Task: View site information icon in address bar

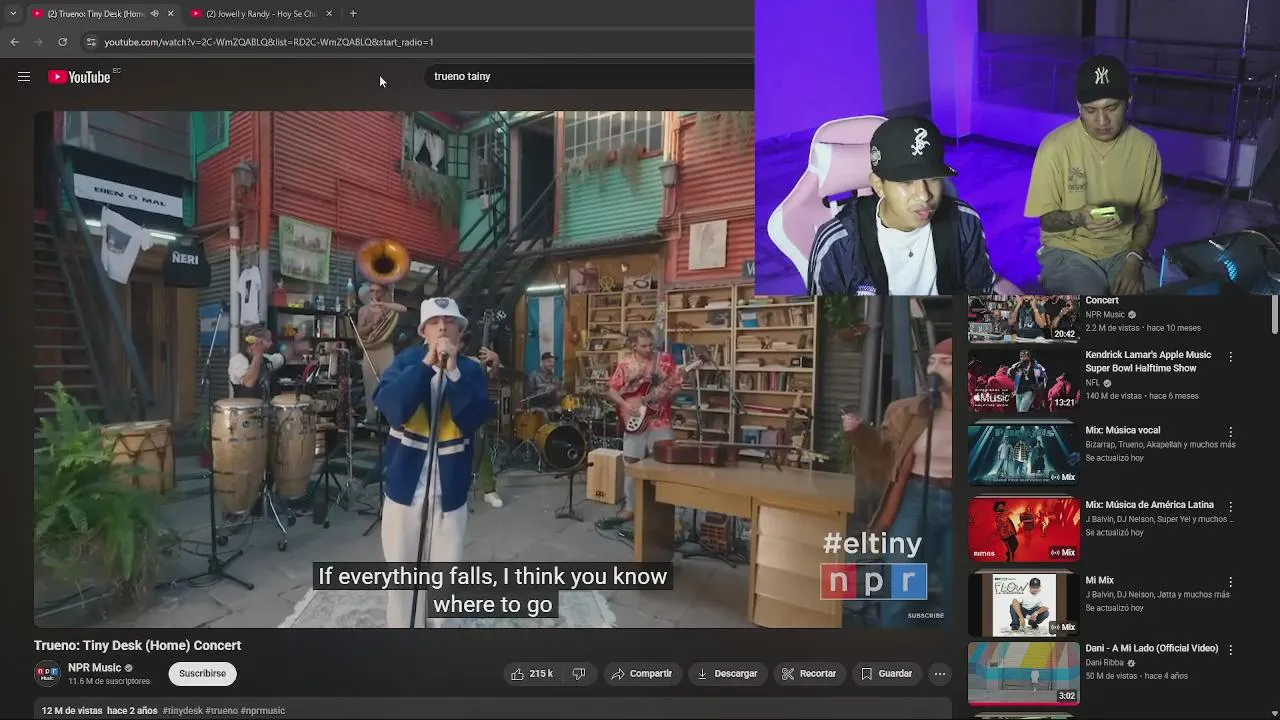Action: click(91, 42)
